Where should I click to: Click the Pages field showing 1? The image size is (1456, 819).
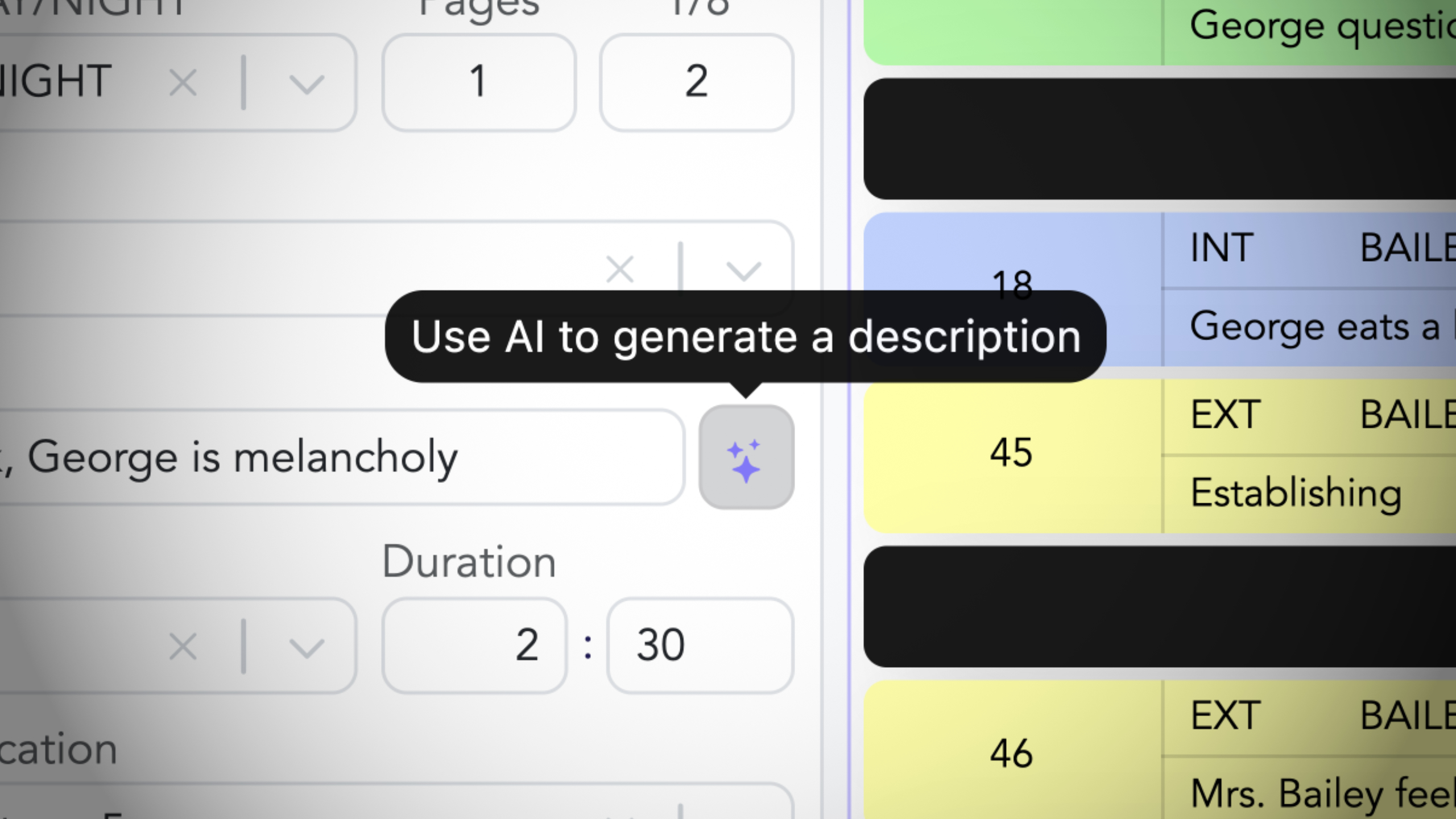(479, 82)
